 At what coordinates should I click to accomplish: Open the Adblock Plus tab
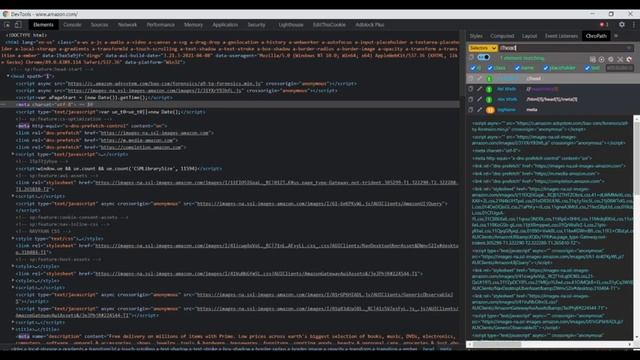pyautogui.click(x=369, y=25)
